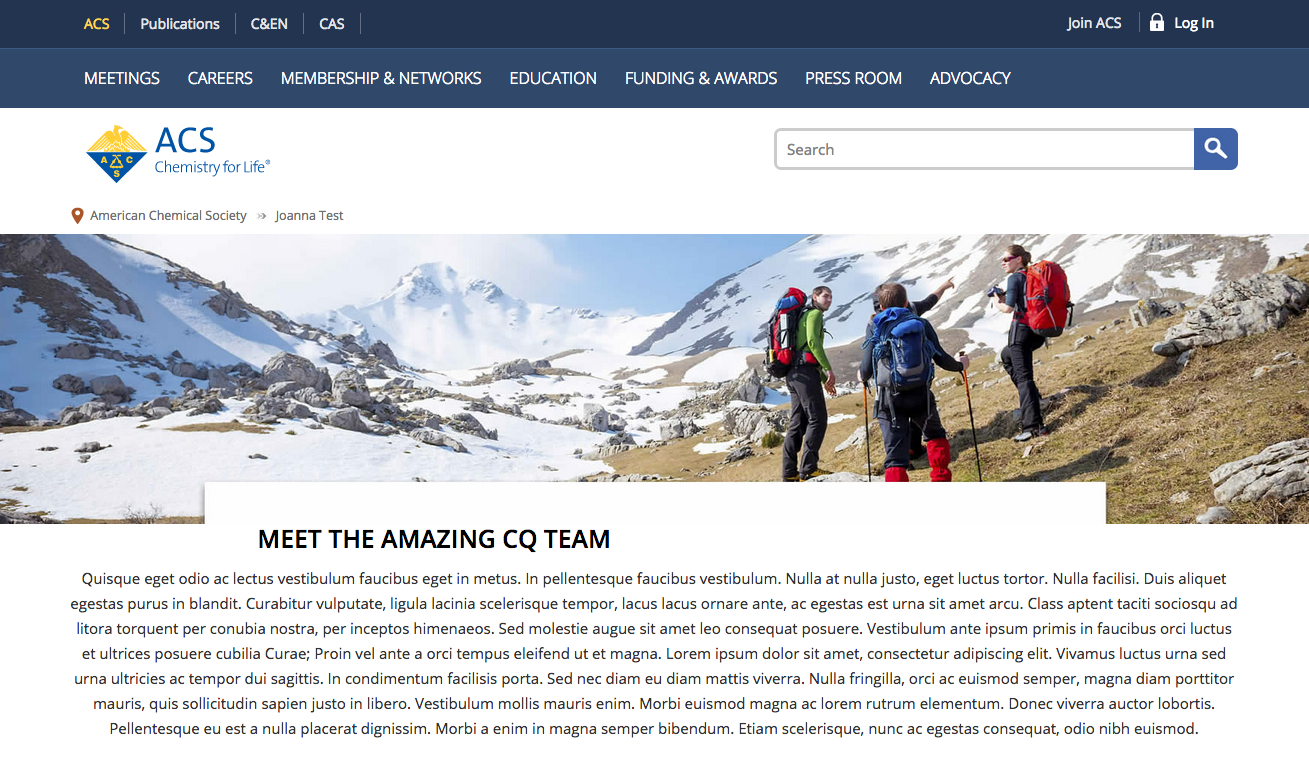
Task: Click the hikers mountain banner image
Action: click(654, 378)
